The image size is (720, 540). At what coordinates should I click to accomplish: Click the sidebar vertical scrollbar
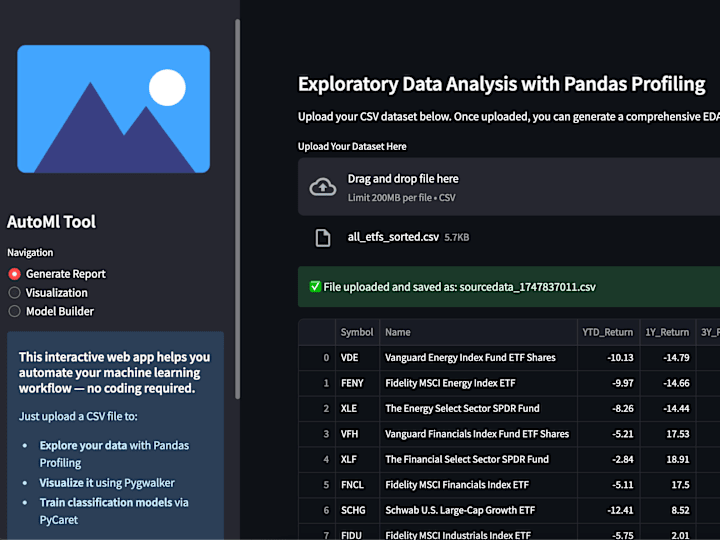tap(237, 209)
